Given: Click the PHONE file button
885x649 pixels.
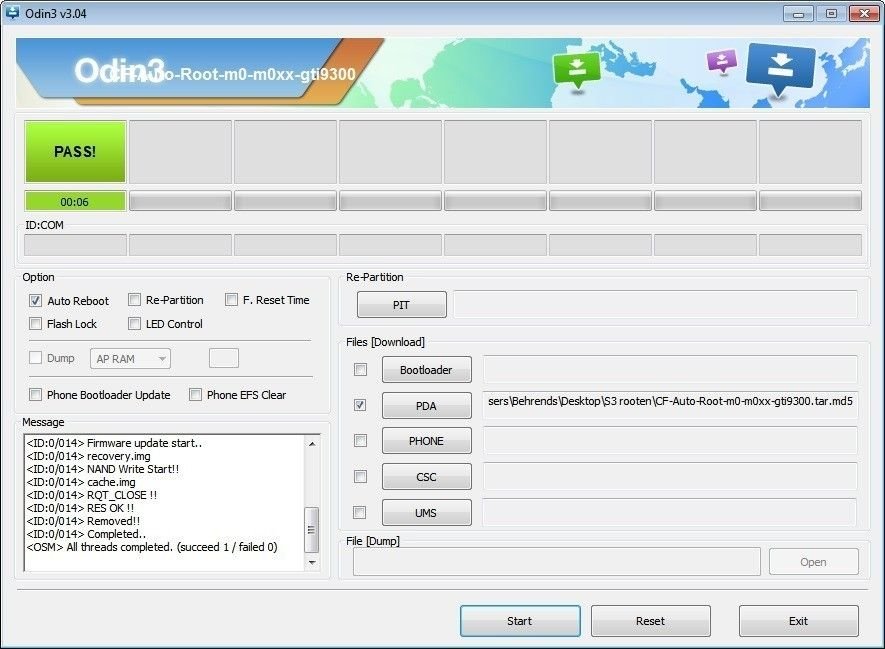Looking at the screenshot, I should point(426,441).
